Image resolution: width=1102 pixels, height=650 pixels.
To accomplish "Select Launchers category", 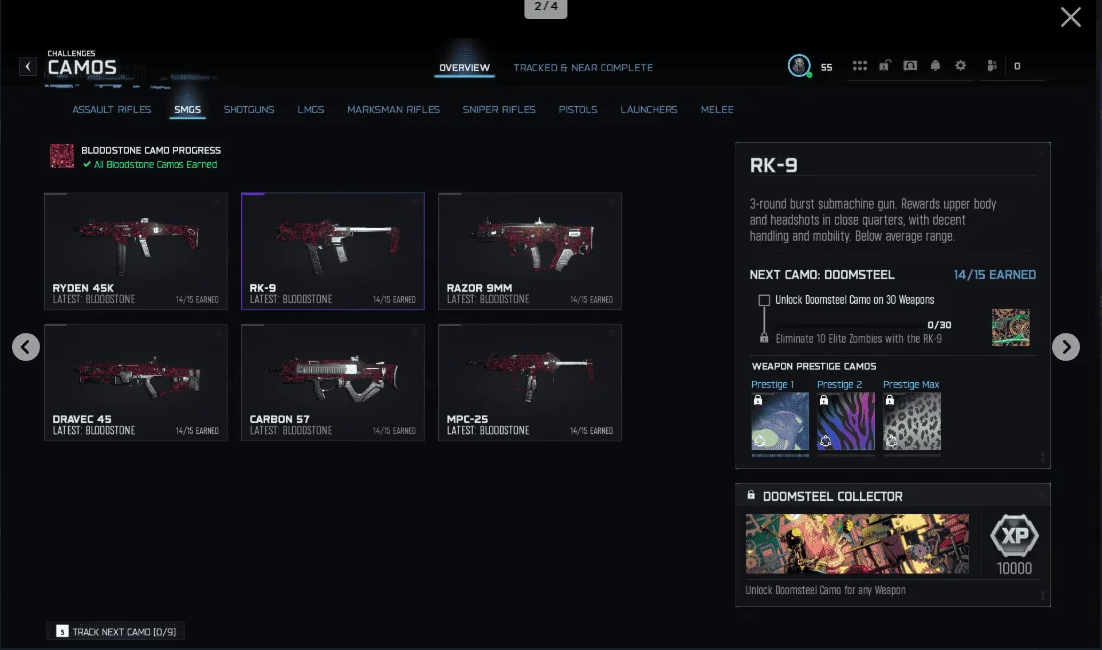I will click(649, 110).
